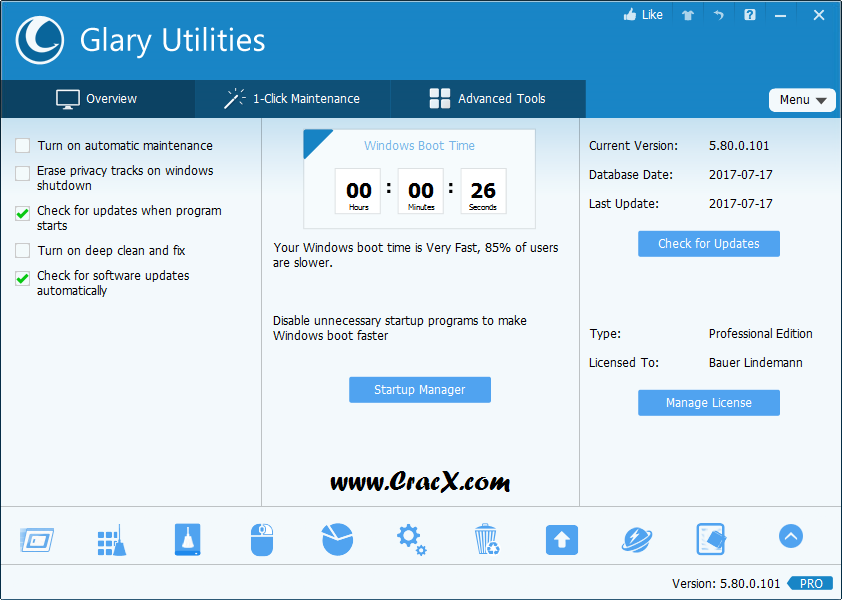Open the gears tool in bottom dock
842x600 pixels.
click(x=412, y=540)
